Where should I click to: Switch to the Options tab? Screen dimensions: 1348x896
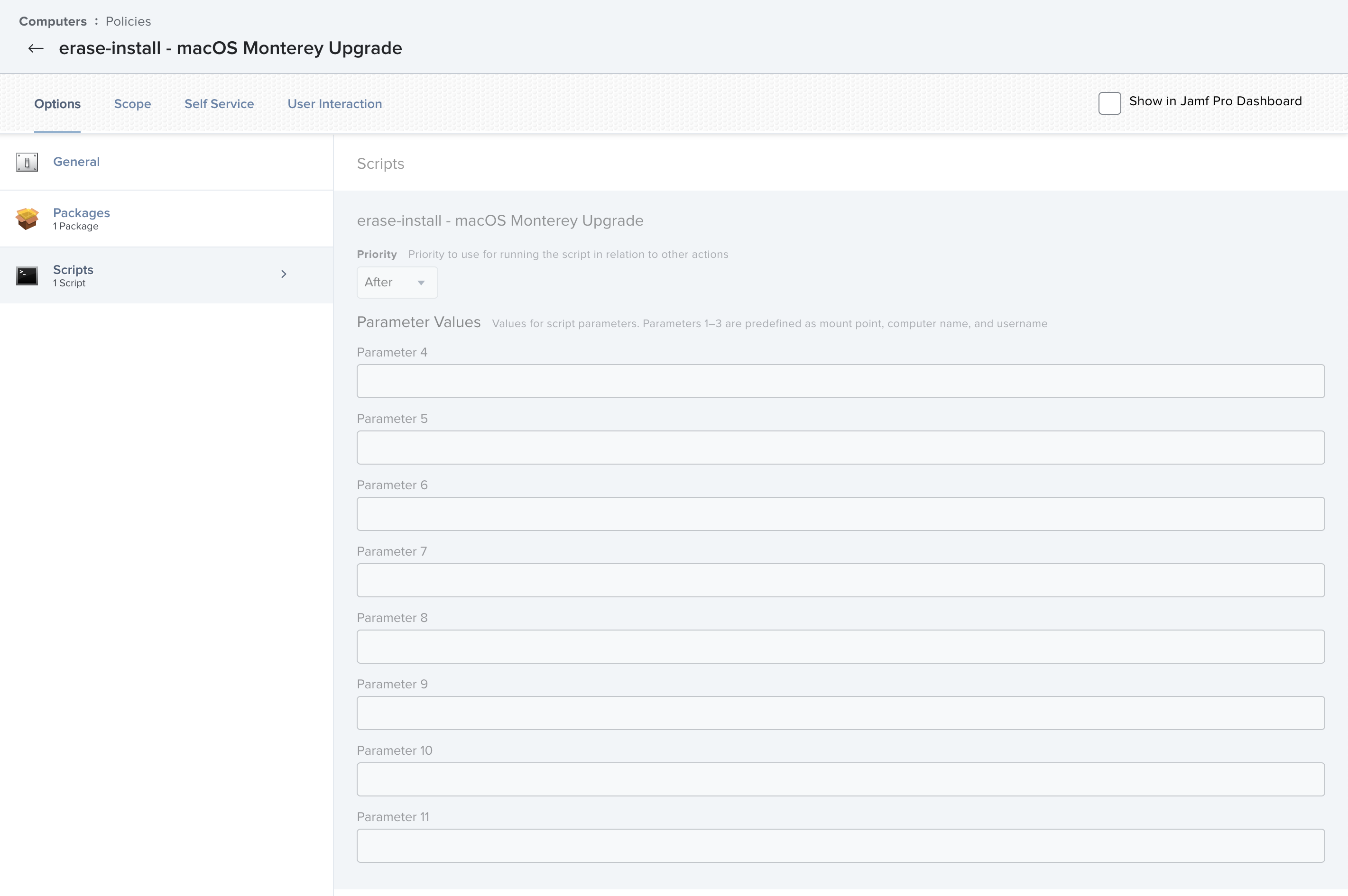tap(57, 103)
